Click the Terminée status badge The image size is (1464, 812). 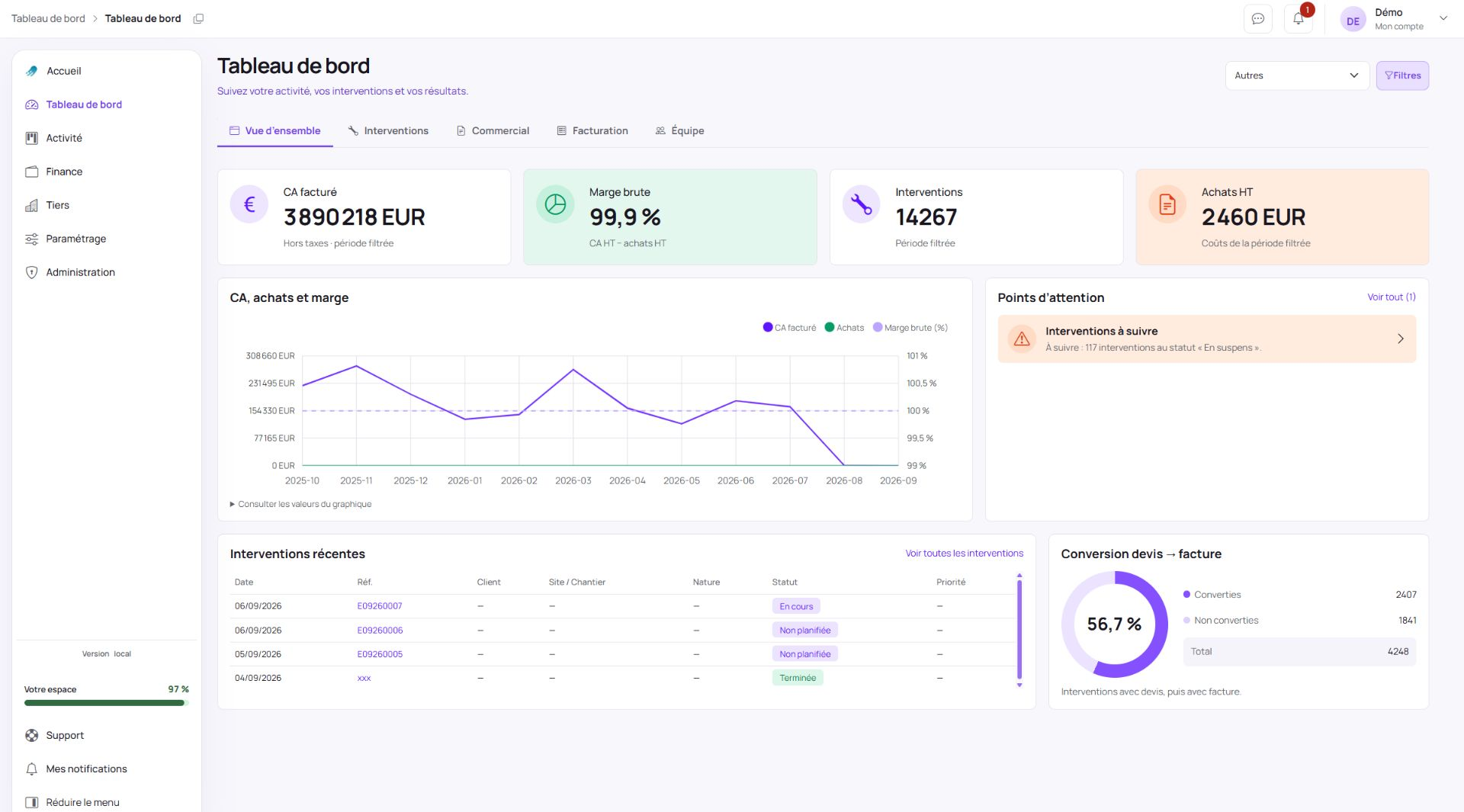(798, 678)
